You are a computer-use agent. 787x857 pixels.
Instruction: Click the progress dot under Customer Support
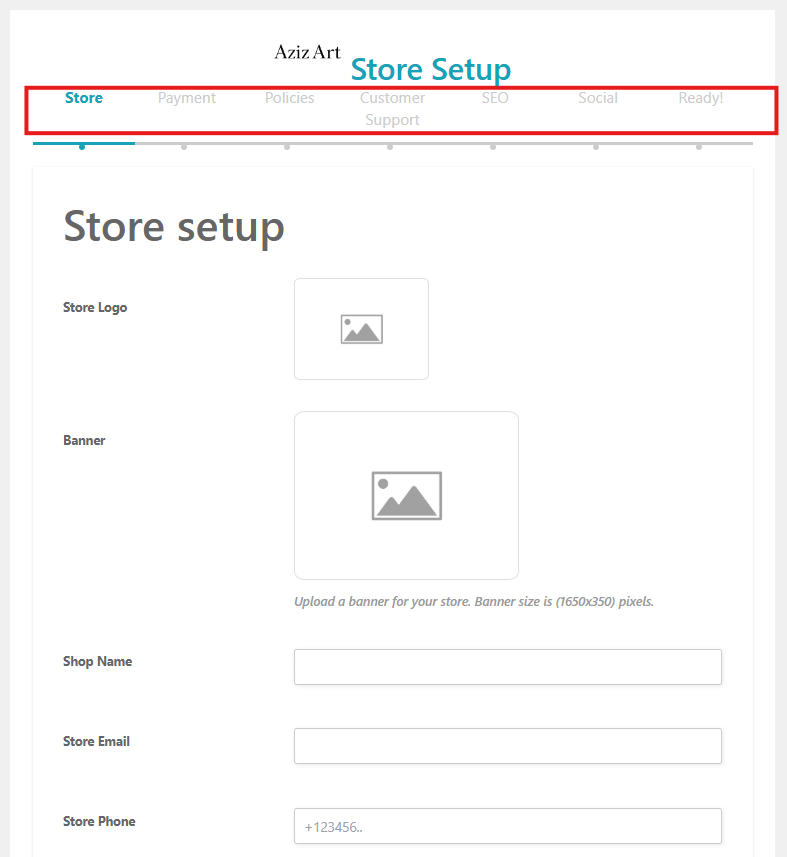(x=390, y=147)
